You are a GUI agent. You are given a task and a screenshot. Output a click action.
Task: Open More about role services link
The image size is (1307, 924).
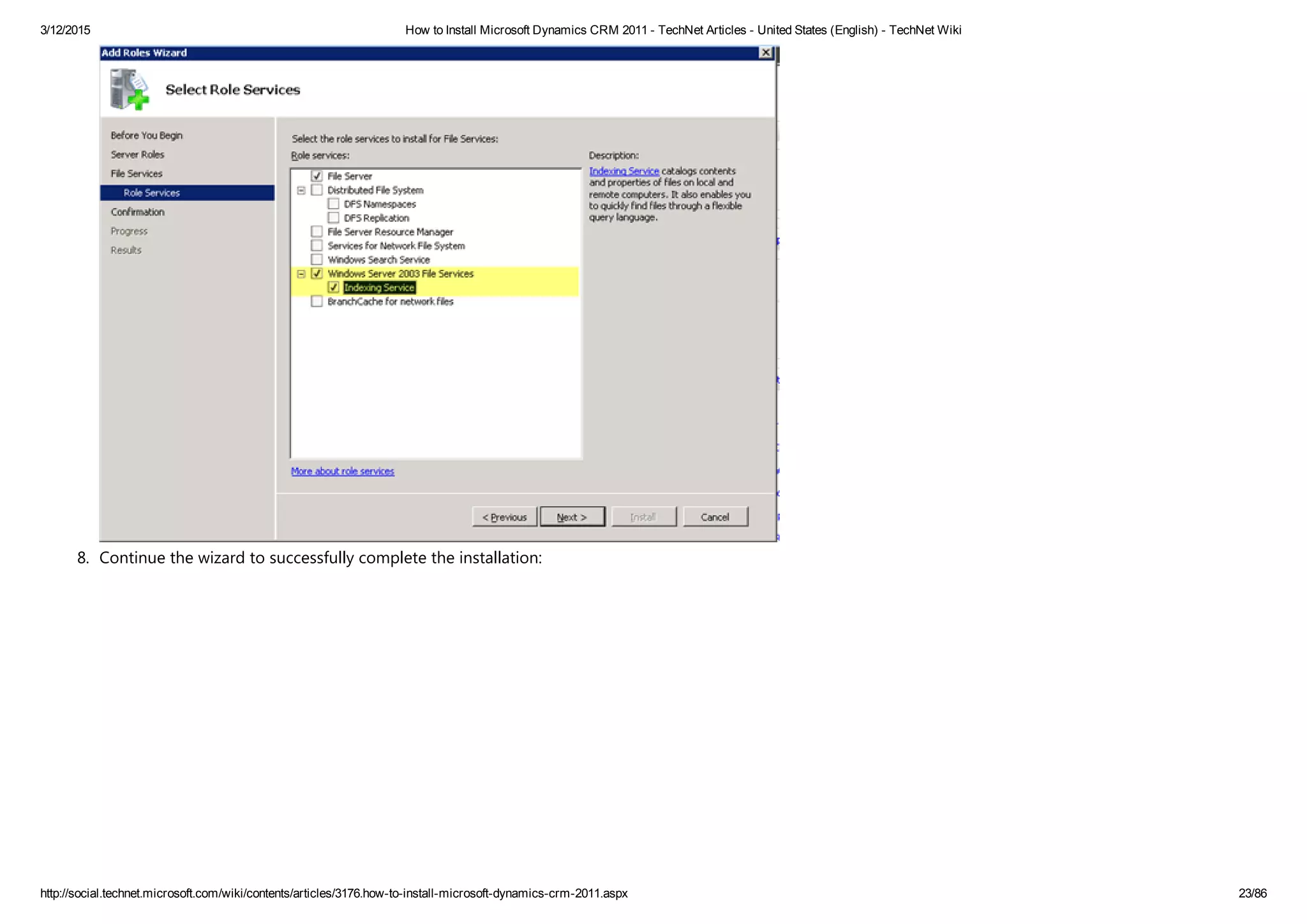point(343,471)
